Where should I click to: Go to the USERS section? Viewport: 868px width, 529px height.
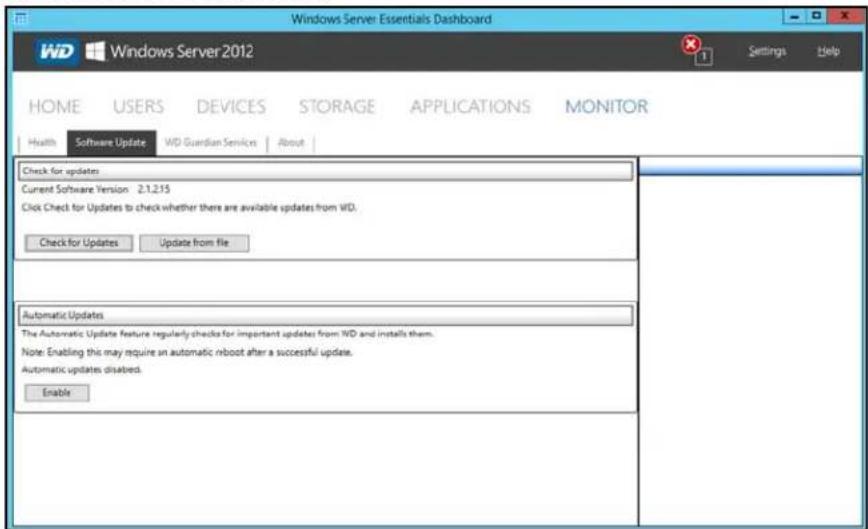point(138,106)
